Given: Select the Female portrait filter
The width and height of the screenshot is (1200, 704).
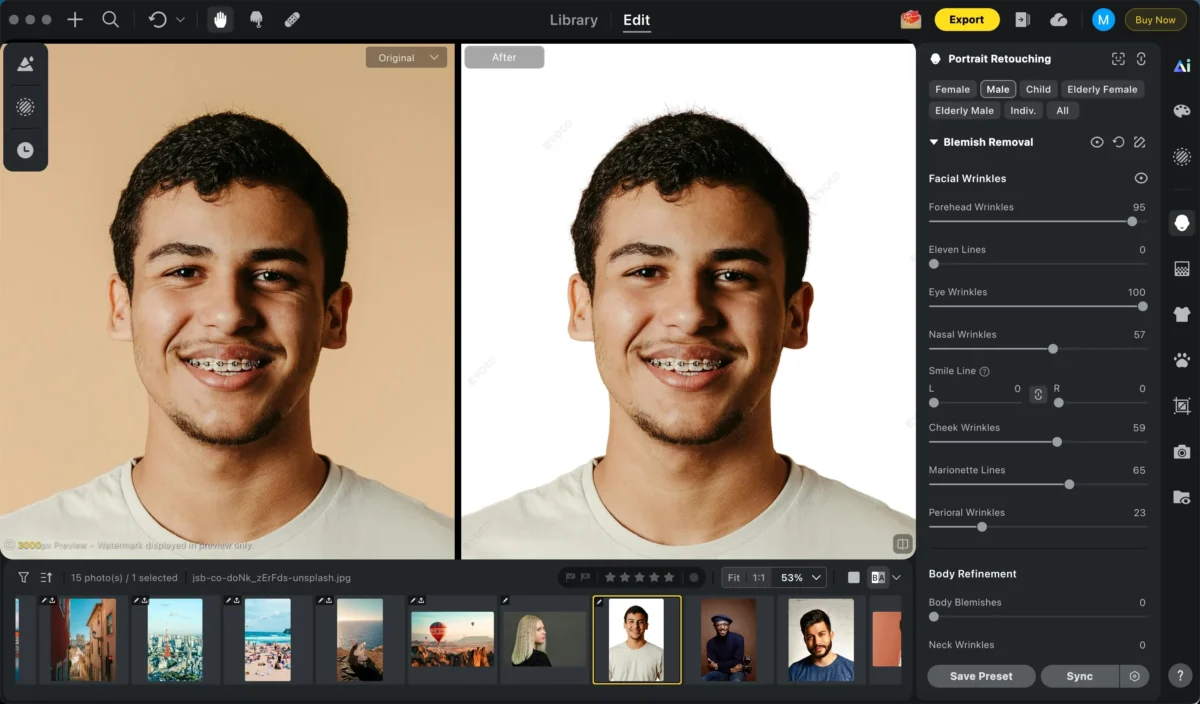Looking at the screenshot, I should click(953, 89).
